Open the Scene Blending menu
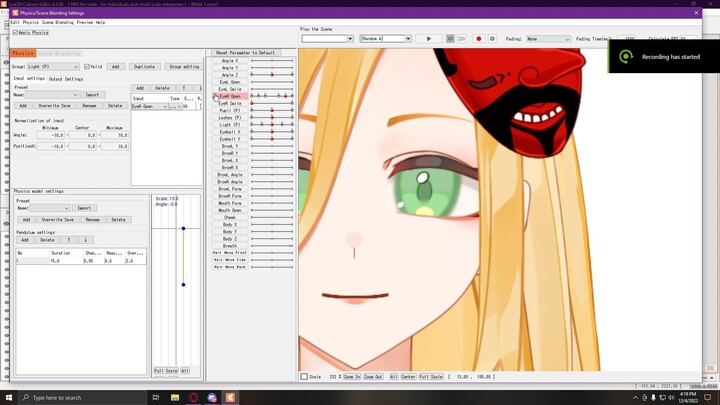This screenshot has width=720, height=405. 58,22
